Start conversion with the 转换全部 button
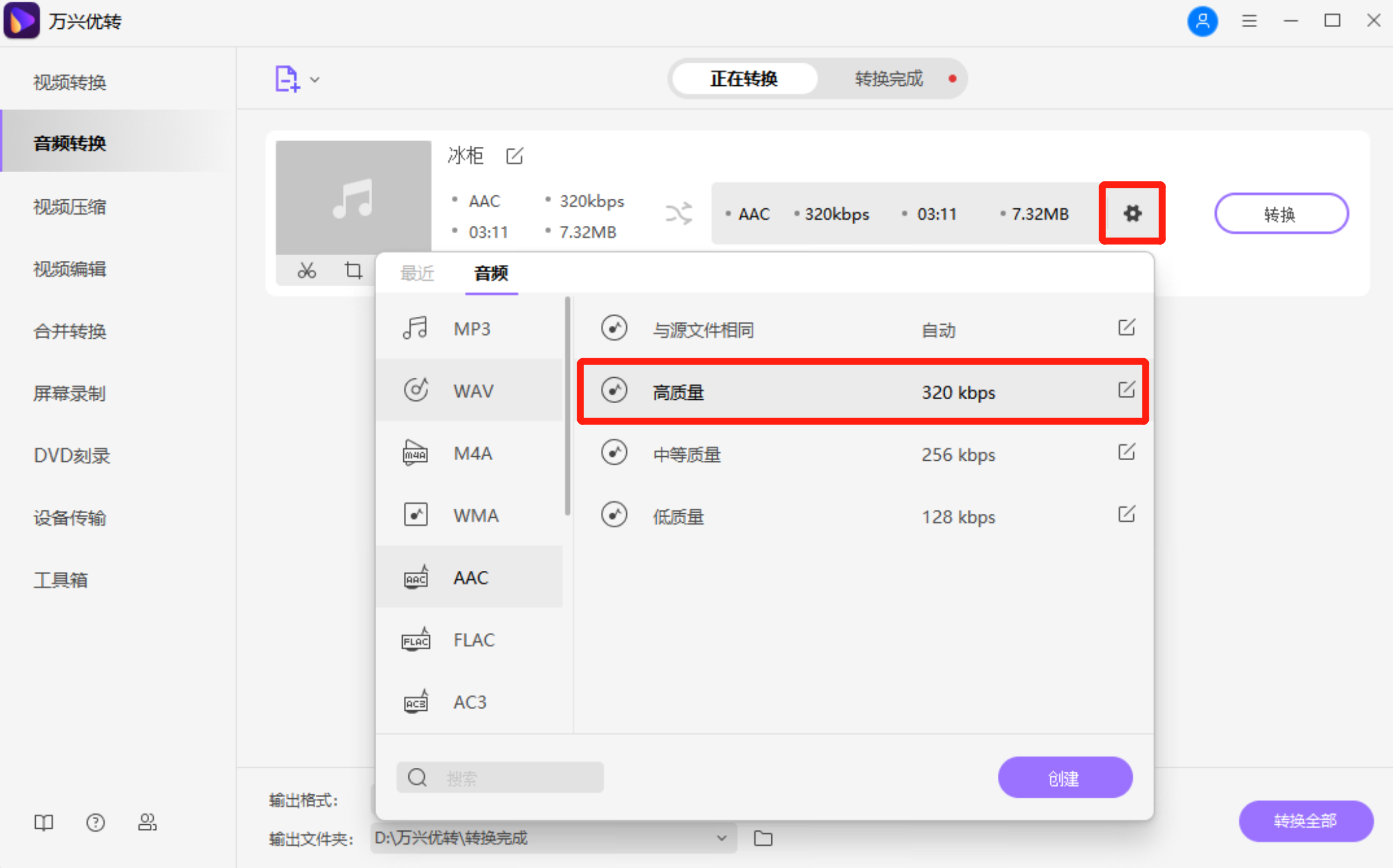Viewport: 1393px width, 868px height. (1305, 821)
